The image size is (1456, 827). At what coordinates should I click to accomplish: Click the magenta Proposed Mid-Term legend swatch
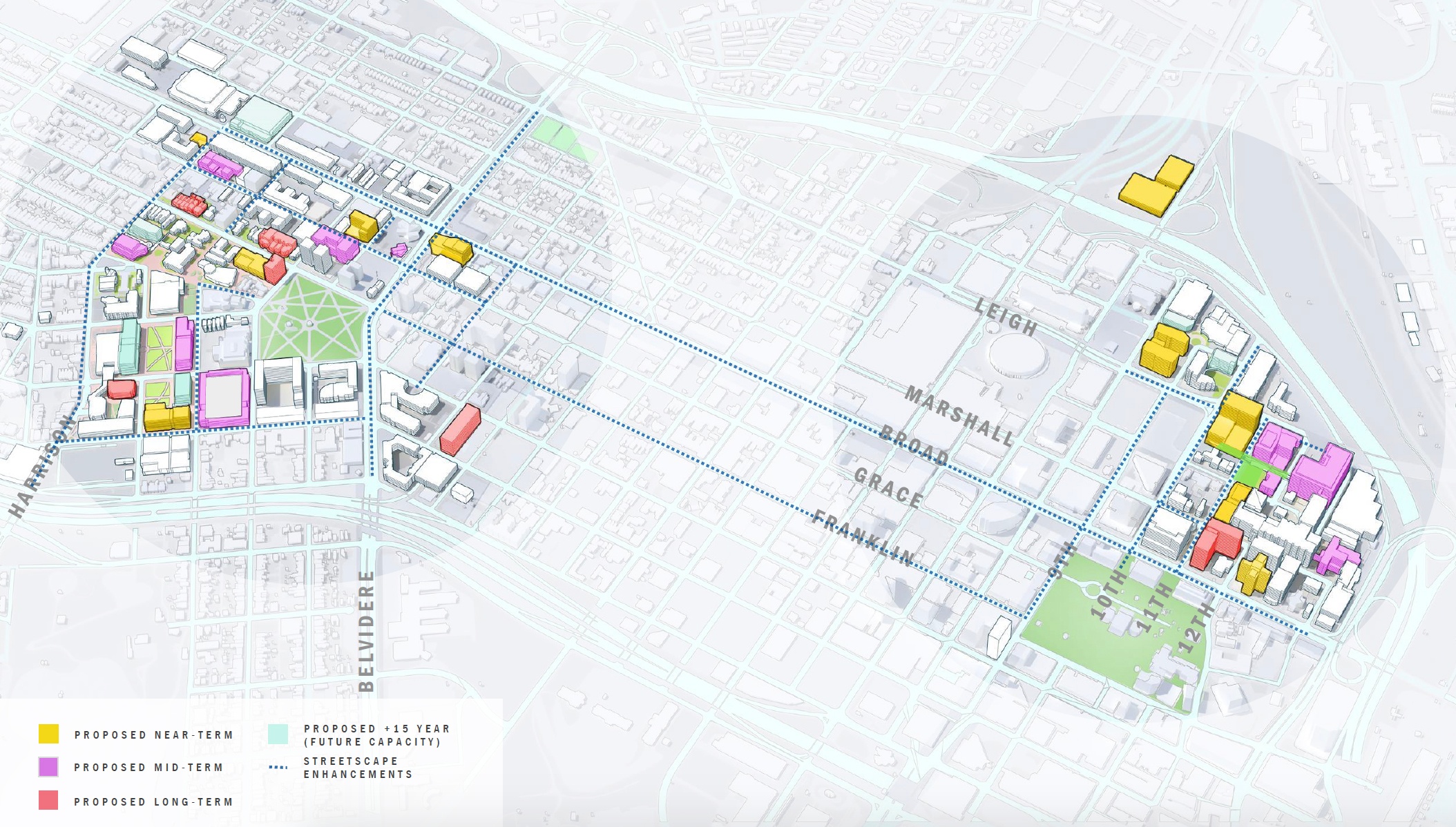tap(48, 767)
